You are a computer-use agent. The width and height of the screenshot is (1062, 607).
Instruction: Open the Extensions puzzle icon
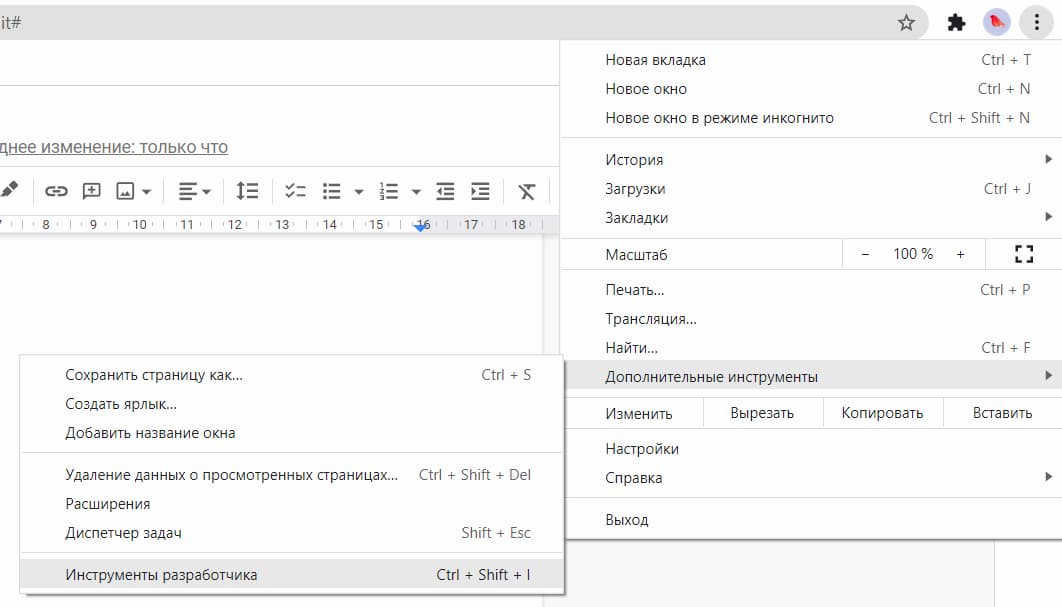click(956, 23)
